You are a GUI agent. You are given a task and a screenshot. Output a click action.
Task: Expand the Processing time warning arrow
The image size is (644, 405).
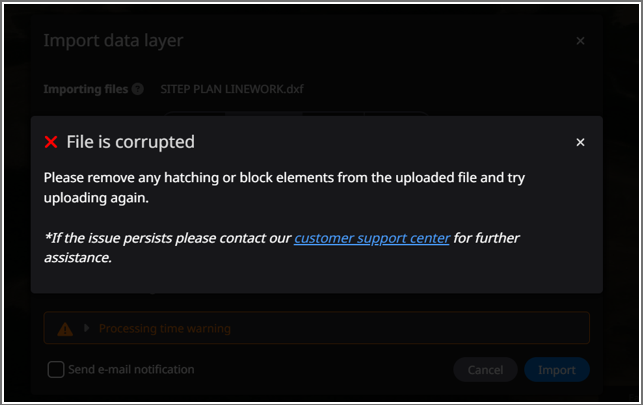[x=87, y=328]
